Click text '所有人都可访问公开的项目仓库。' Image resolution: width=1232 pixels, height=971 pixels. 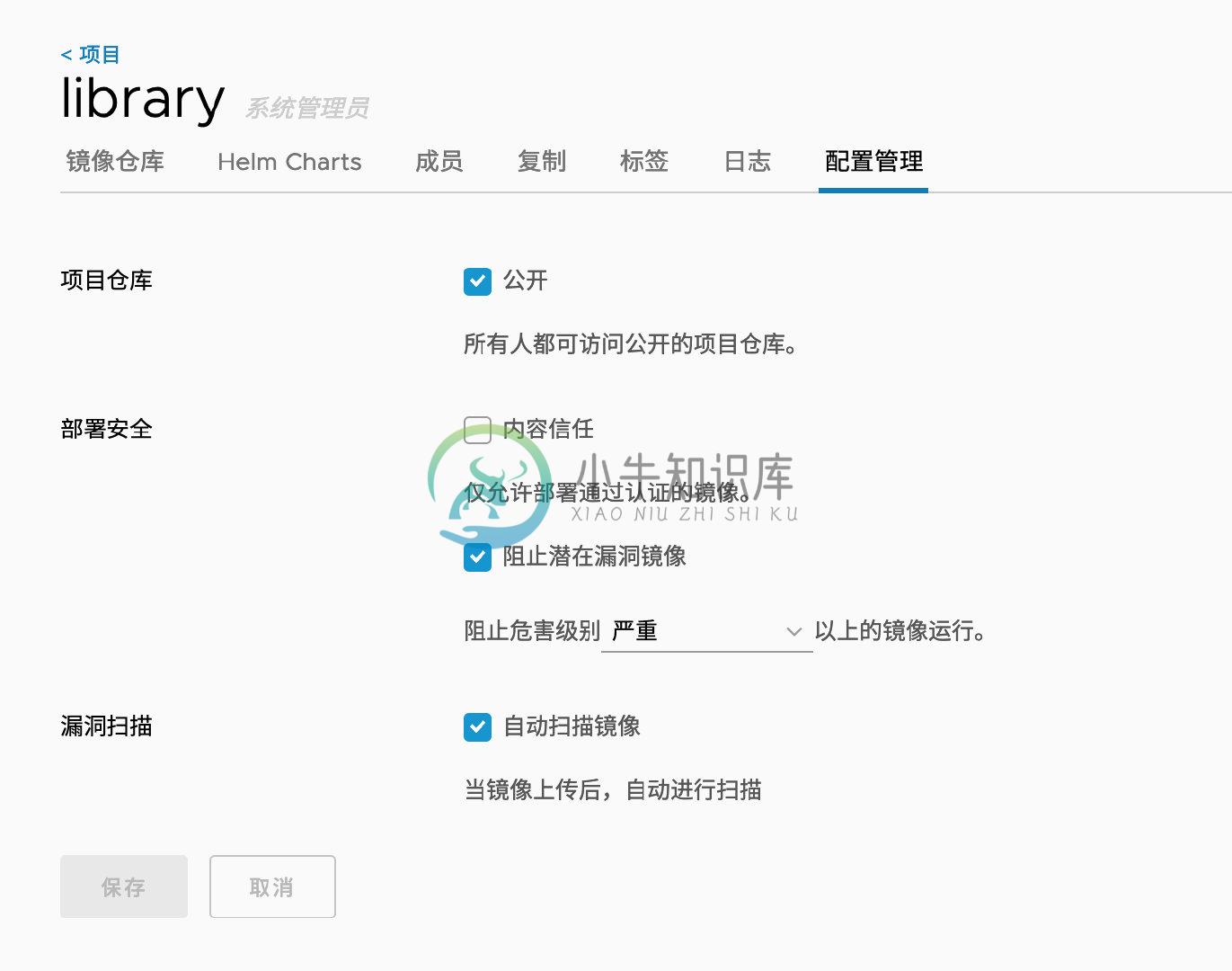[x=631, y=344]
